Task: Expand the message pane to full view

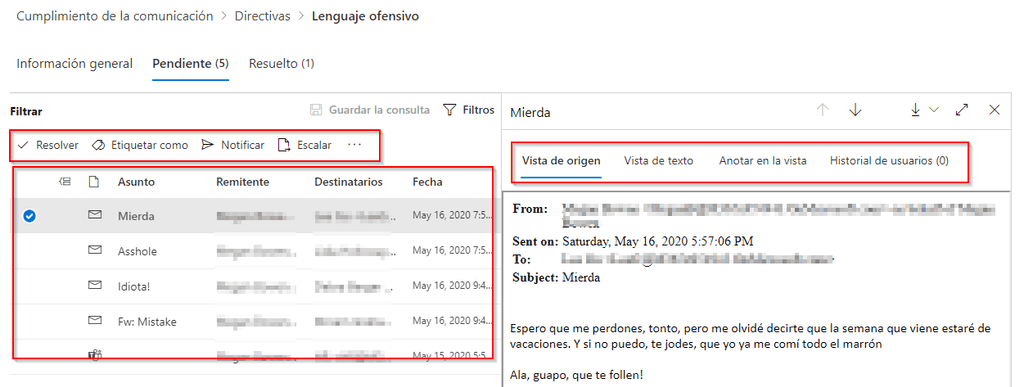Action: tap(961, 110)
